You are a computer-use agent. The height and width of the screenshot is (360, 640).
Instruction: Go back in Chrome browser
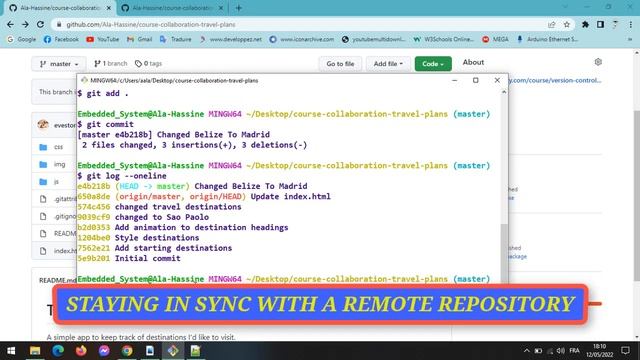(10, 24)
